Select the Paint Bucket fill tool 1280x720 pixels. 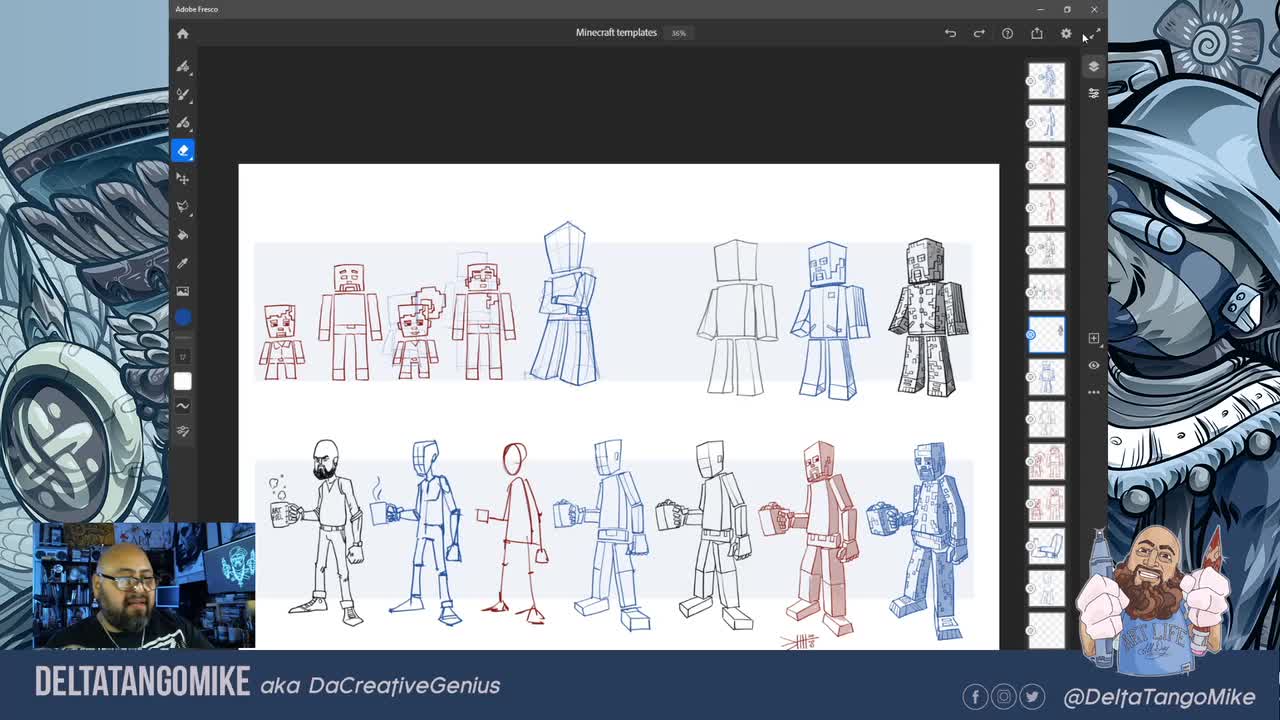[x=183, y=234]
